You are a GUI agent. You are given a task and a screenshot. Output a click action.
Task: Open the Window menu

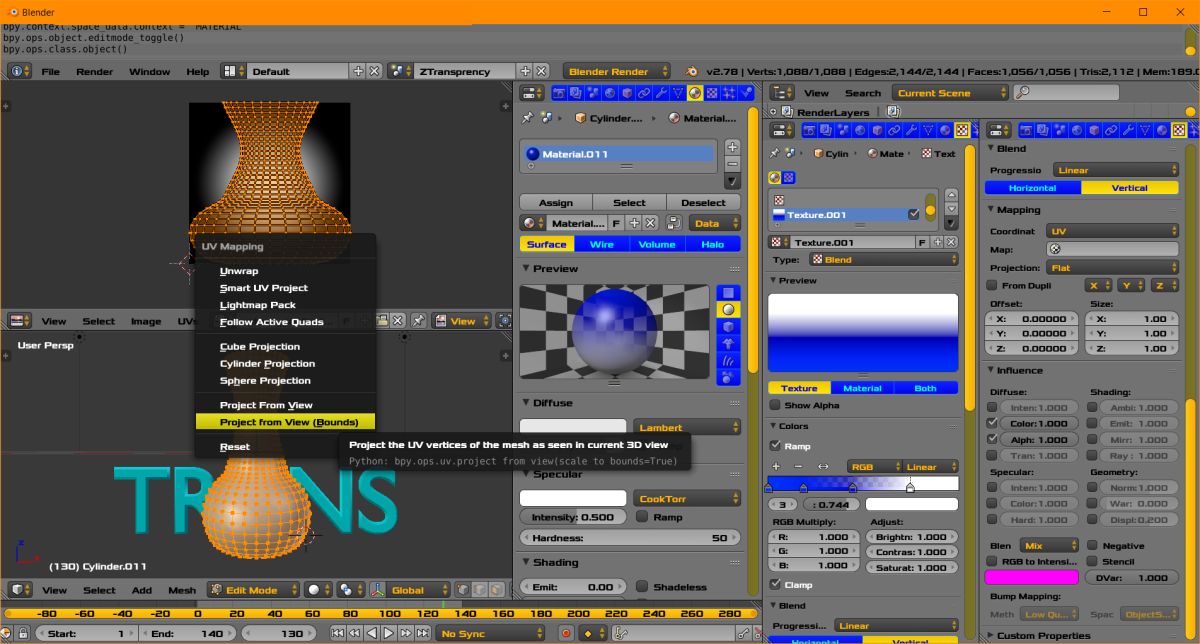tap(150, 72)
